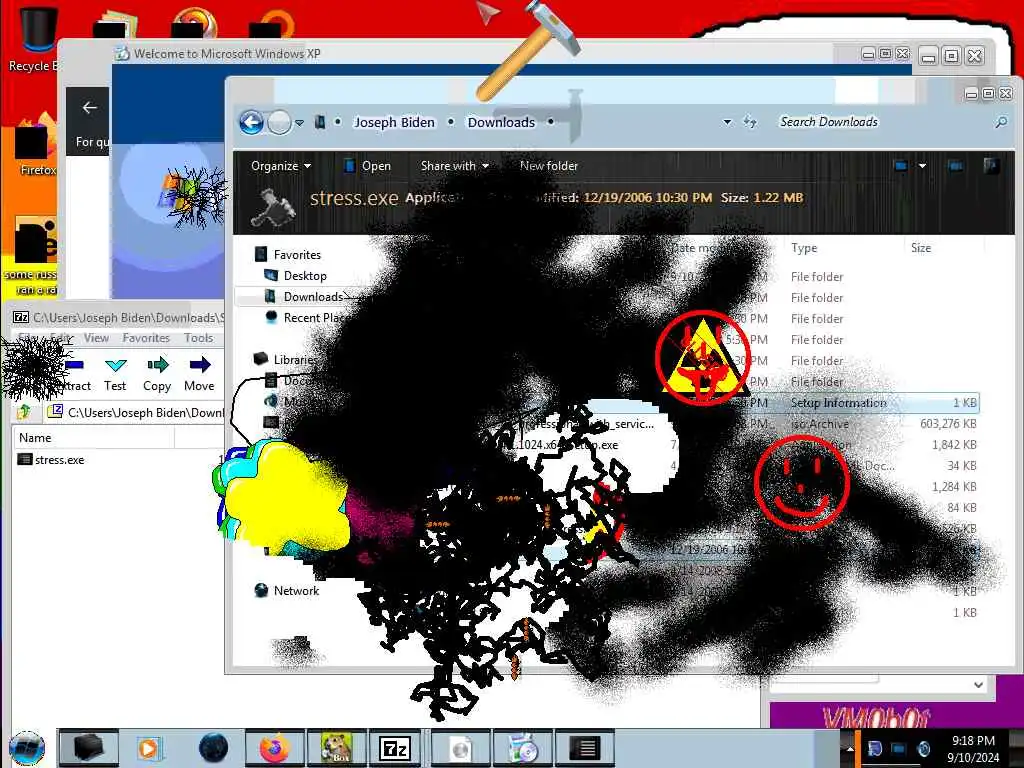
Task: Open the CD disc taskbar icon
Action: click(x=522, y=748)
